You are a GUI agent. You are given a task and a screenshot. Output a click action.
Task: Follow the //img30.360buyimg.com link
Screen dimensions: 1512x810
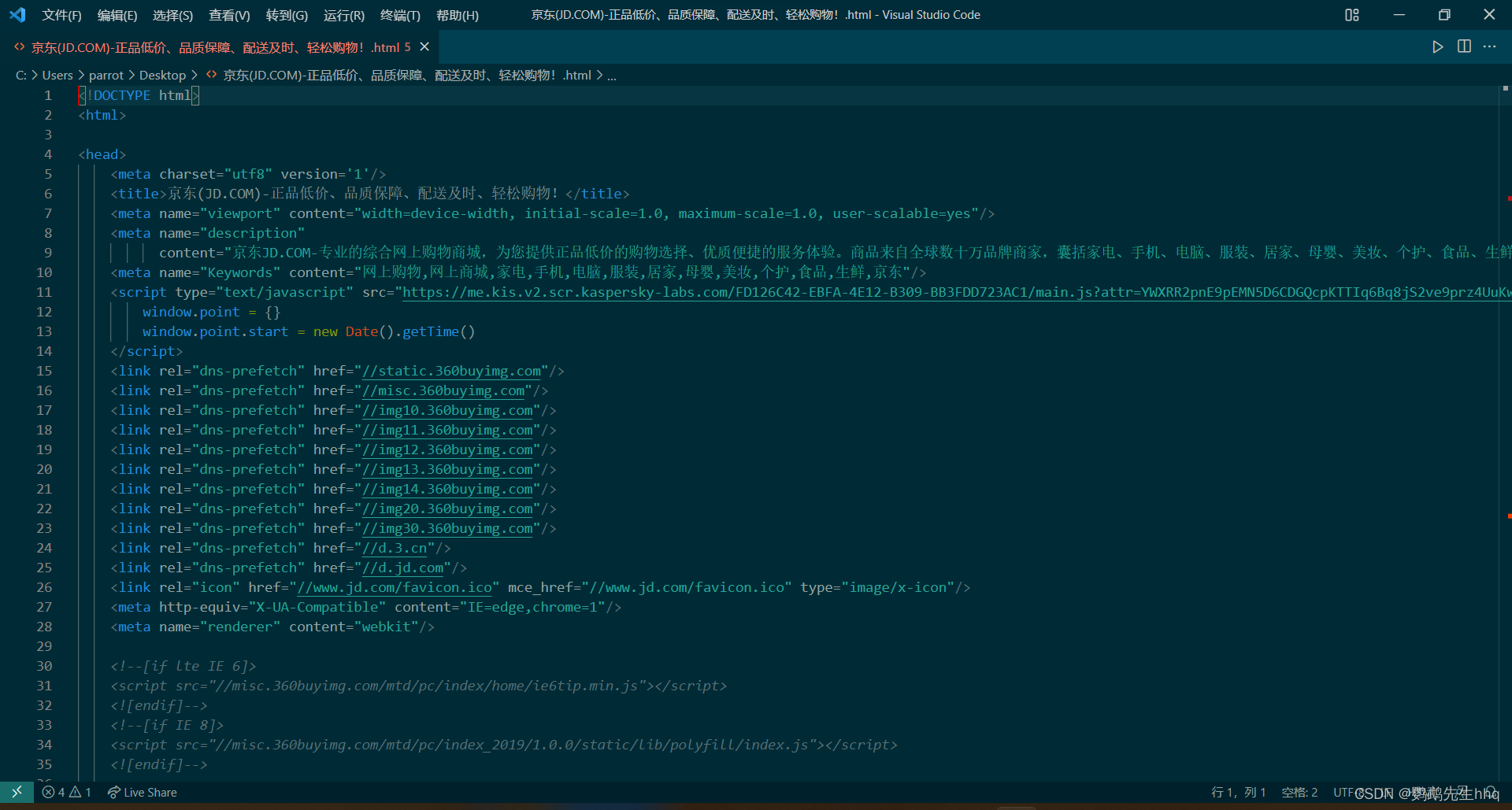click(447, 528)
